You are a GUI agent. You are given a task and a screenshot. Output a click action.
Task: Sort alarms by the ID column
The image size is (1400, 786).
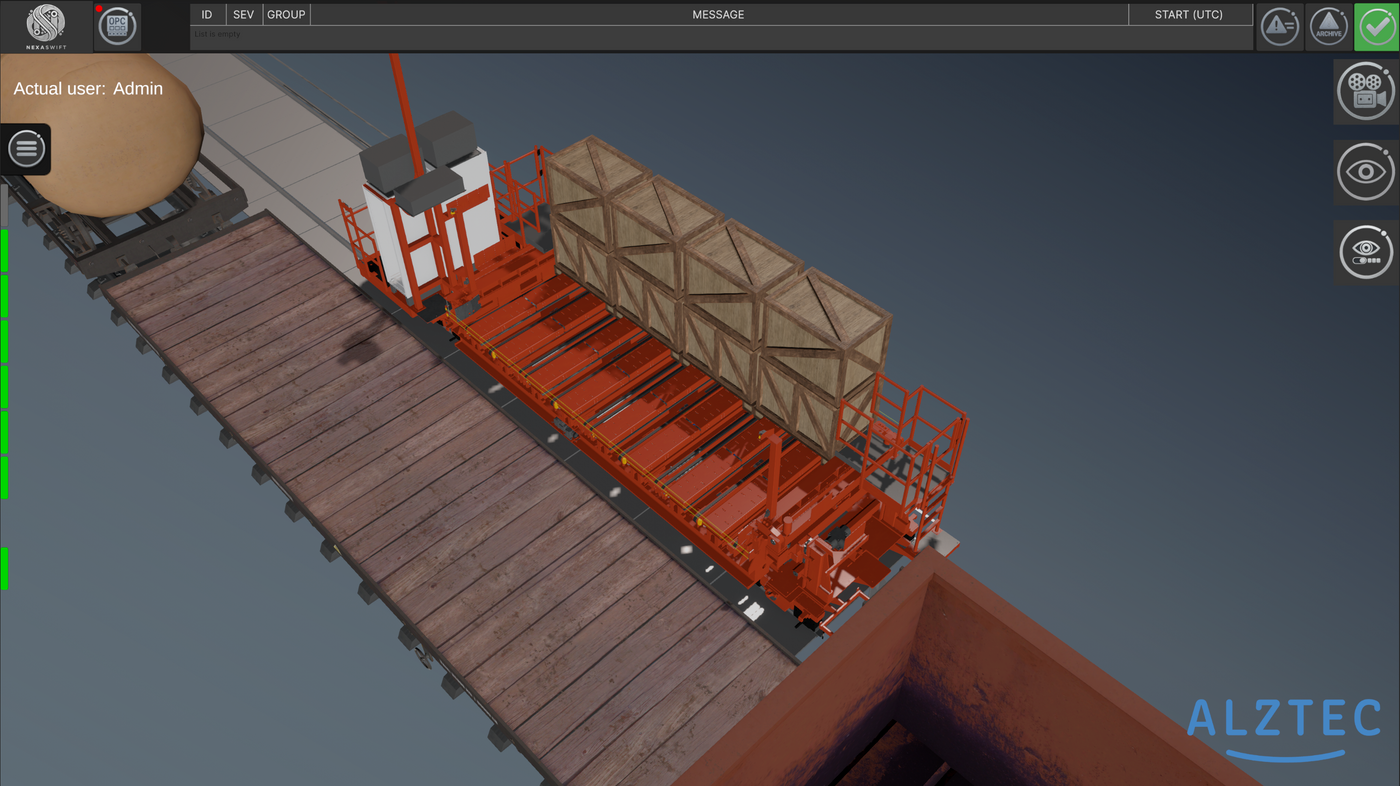tap(207, 15)
